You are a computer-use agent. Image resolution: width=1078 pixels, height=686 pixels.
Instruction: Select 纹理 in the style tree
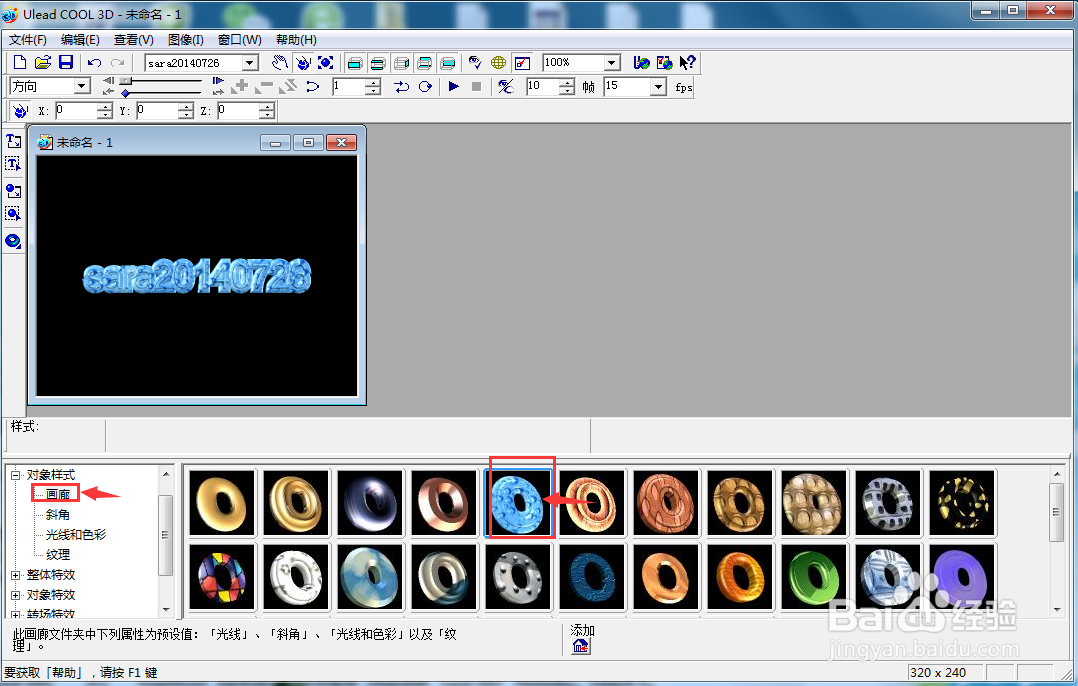click(58, 554)
